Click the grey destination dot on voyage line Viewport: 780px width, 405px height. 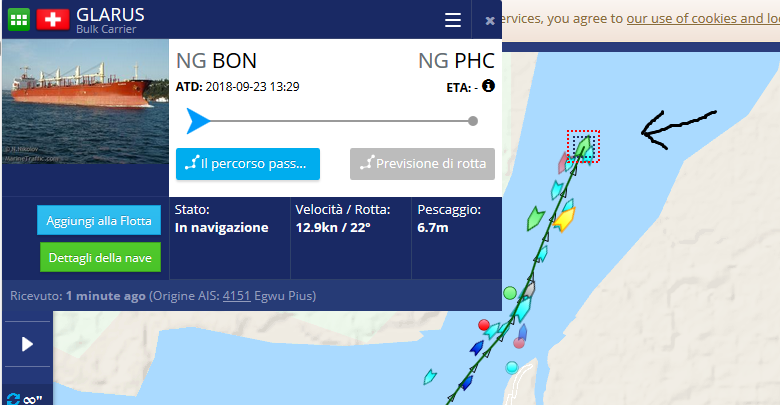[473, 121]
